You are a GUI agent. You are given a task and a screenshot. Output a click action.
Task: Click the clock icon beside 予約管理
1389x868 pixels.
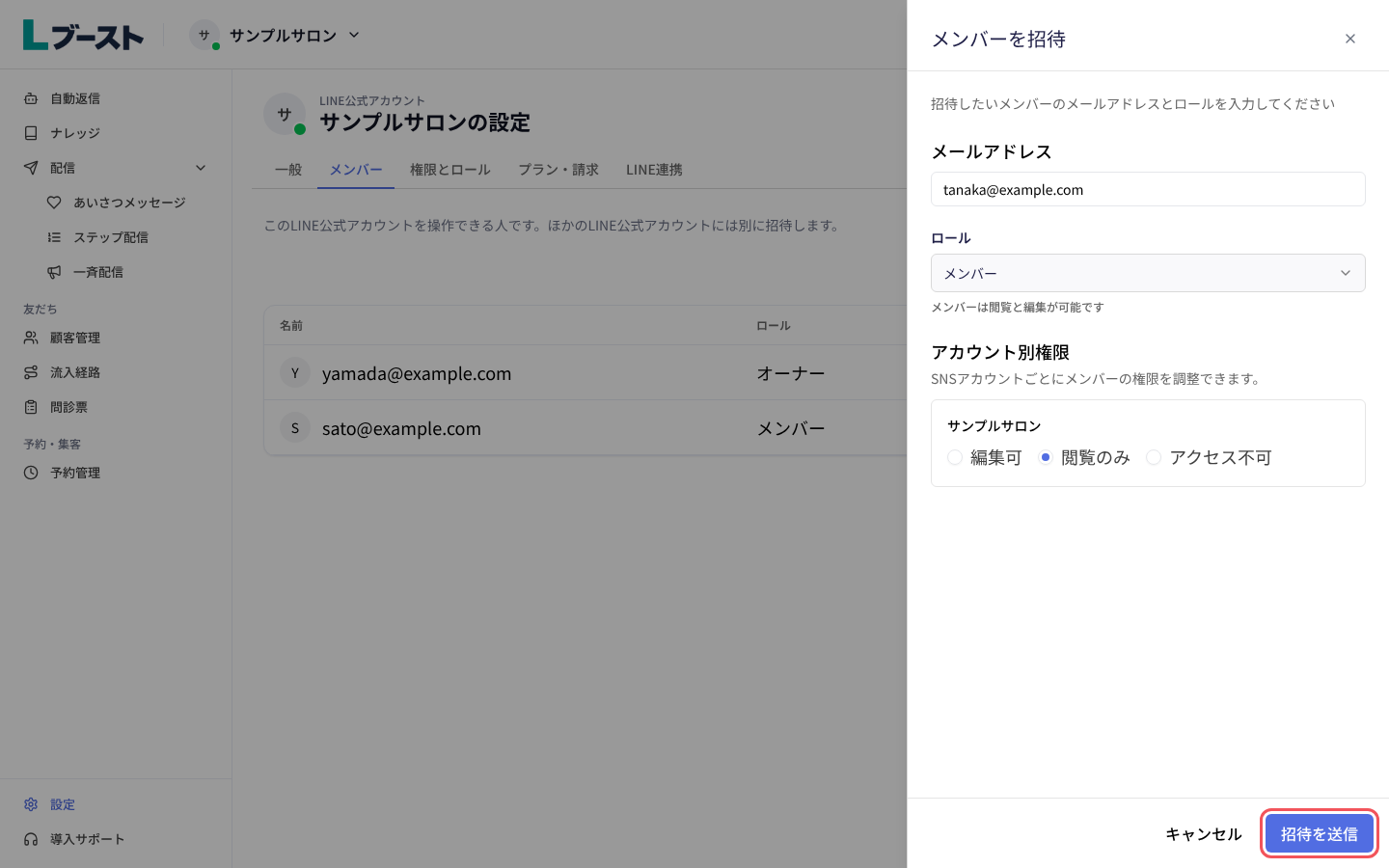pyautogui.click(x=31, y=473)
